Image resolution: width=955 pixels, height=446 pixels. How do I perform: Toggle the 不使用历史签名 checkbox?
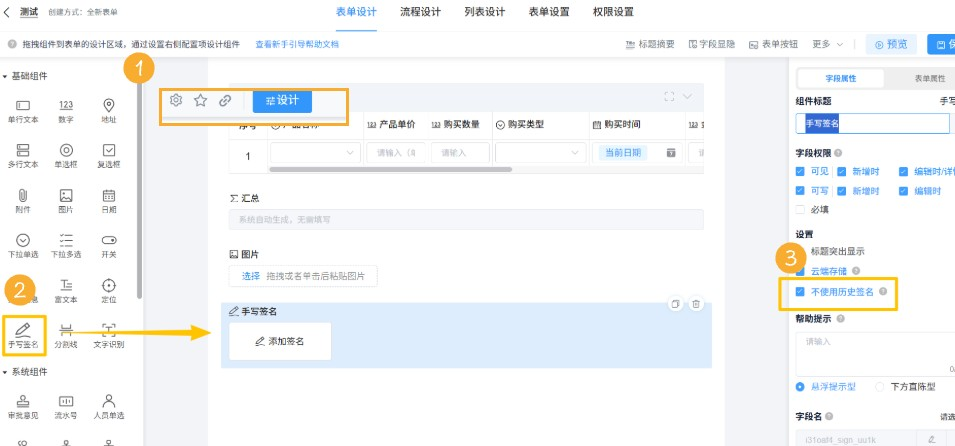click(x=800, y=292)
